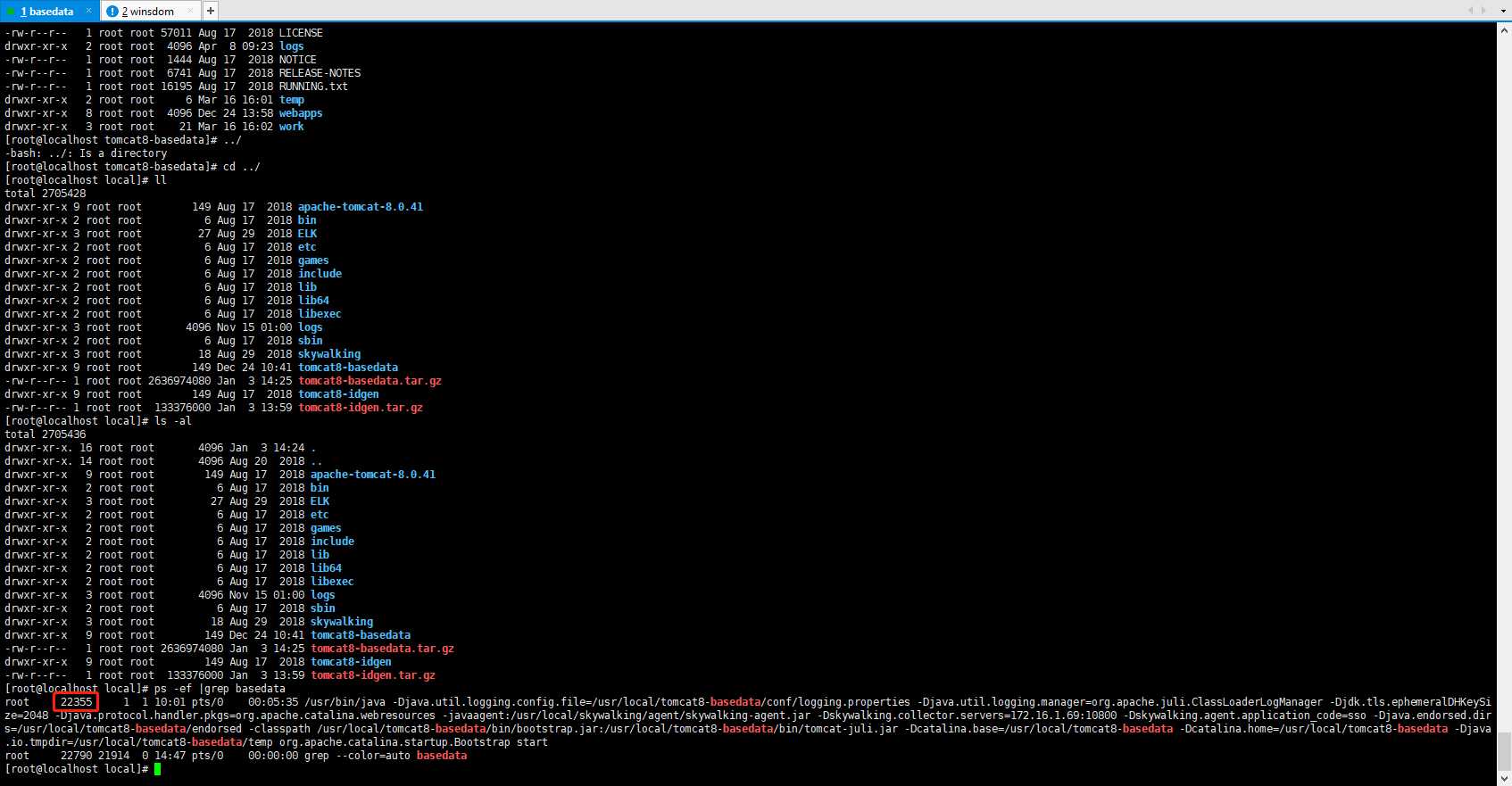Click the NOTICE file name
Viewport: 1512px width, 786px height.
pyautogui.click(x=297, y=60)
